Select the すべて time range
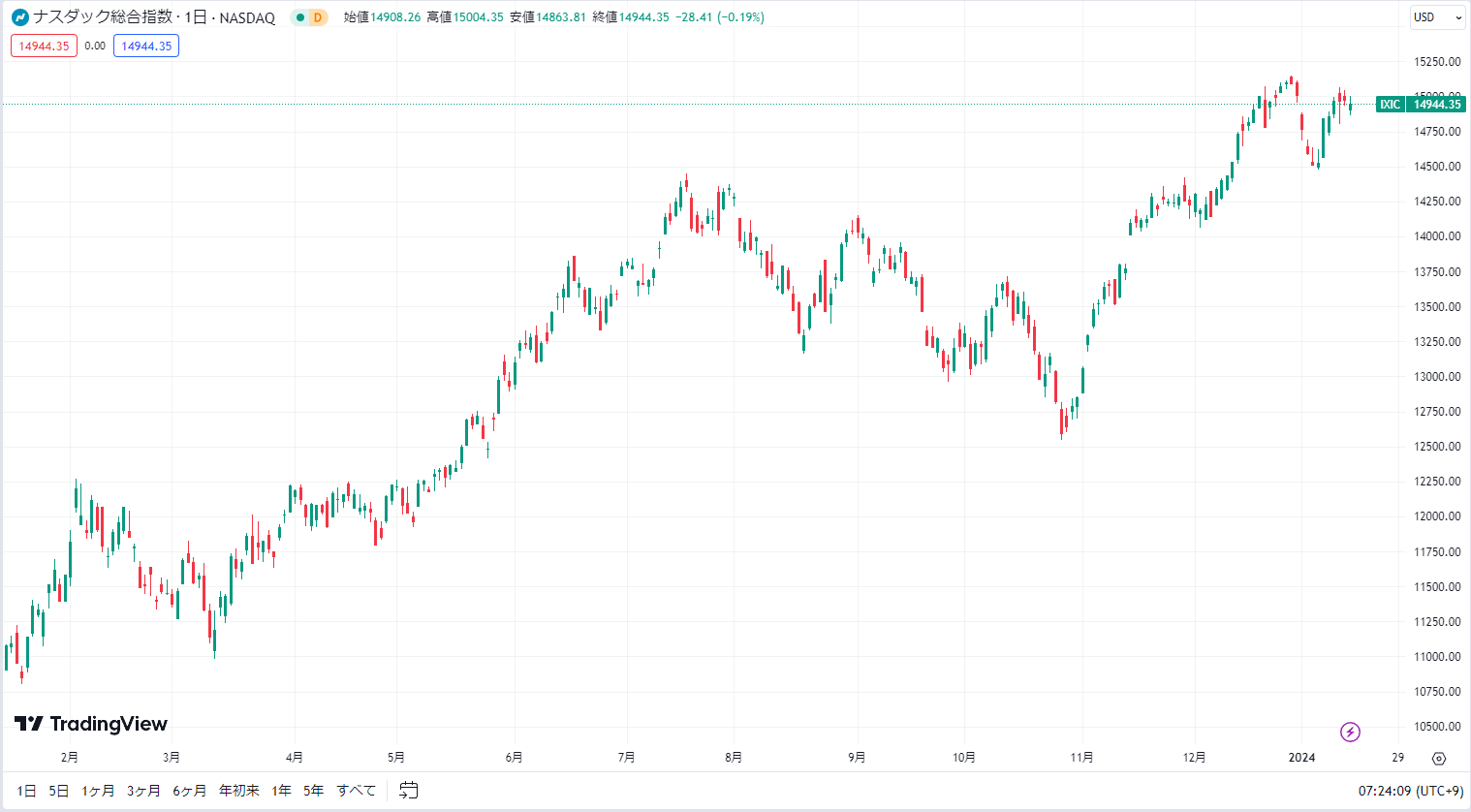1471x812 pixels. (x=356, y=791)
